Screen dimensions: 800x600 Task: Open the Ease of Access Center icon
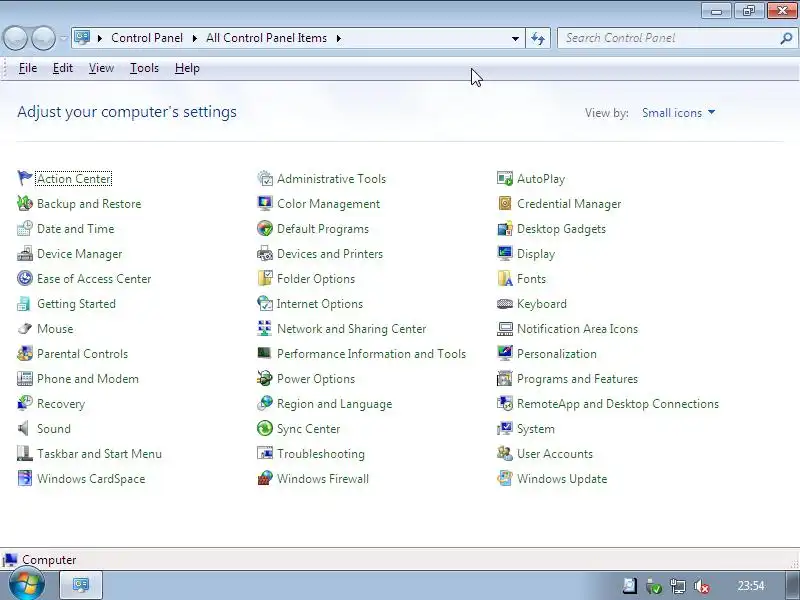click(x=24, y=278)
